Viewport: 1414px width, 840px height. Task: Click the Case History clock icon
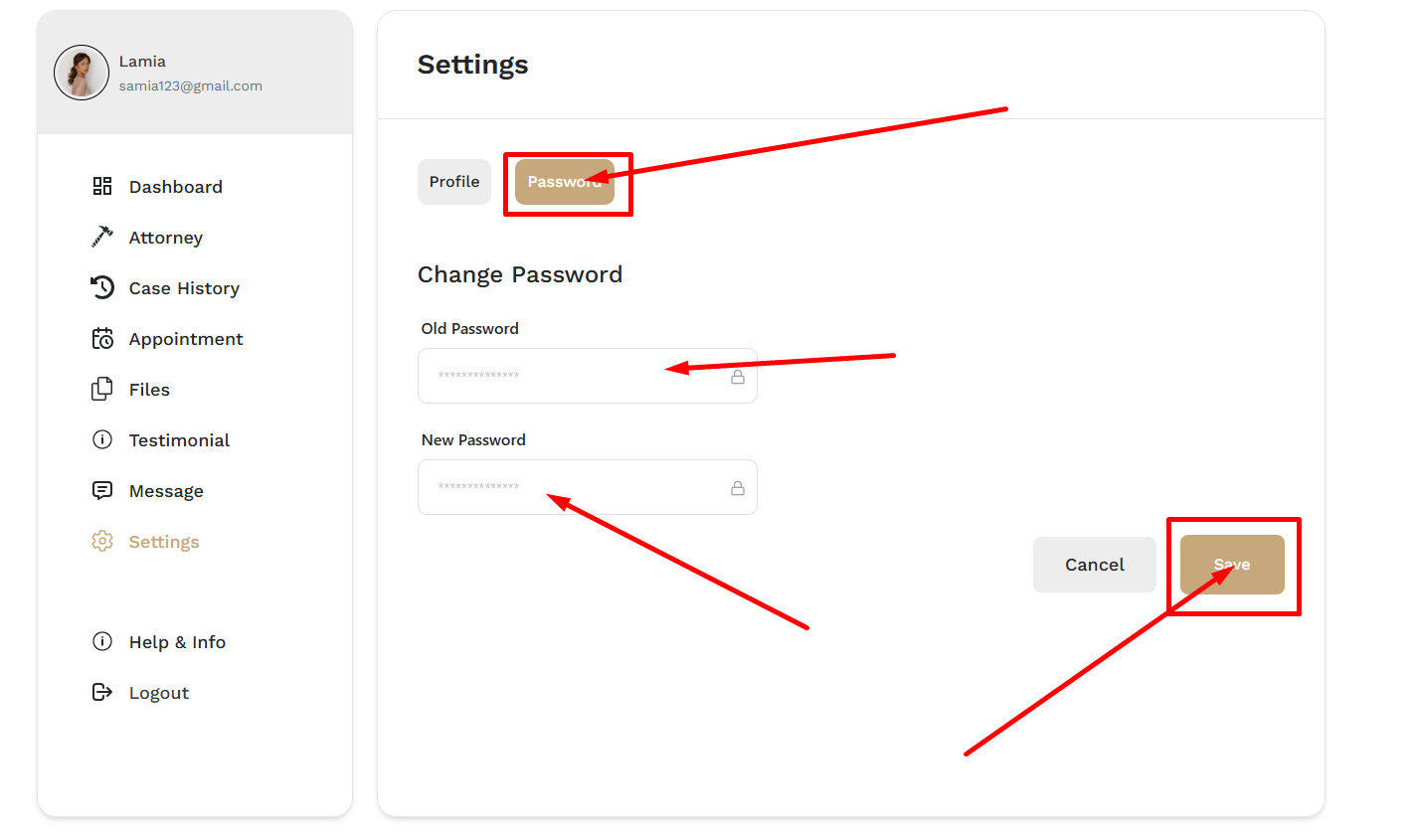(x=102, y=287)
